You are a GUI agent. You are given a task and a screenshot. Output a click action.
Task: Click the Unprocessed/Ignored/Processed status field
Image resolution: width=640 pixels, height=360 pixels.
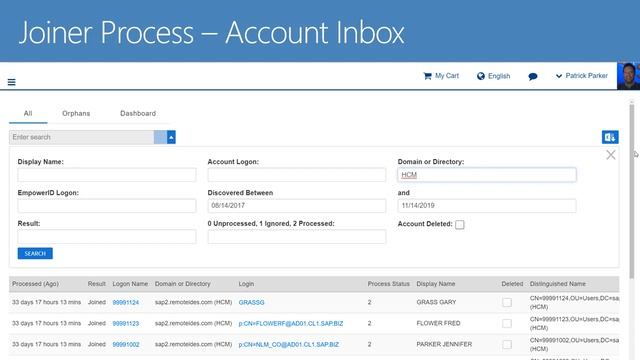click(297, 237)
